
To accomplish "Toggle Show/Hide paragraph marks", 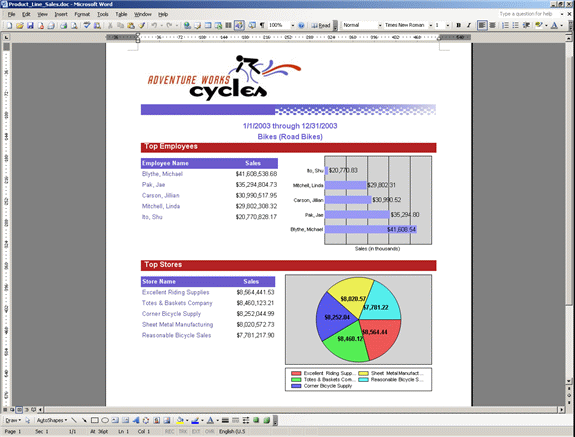I will pyautogui.click(x=262, y=25).
